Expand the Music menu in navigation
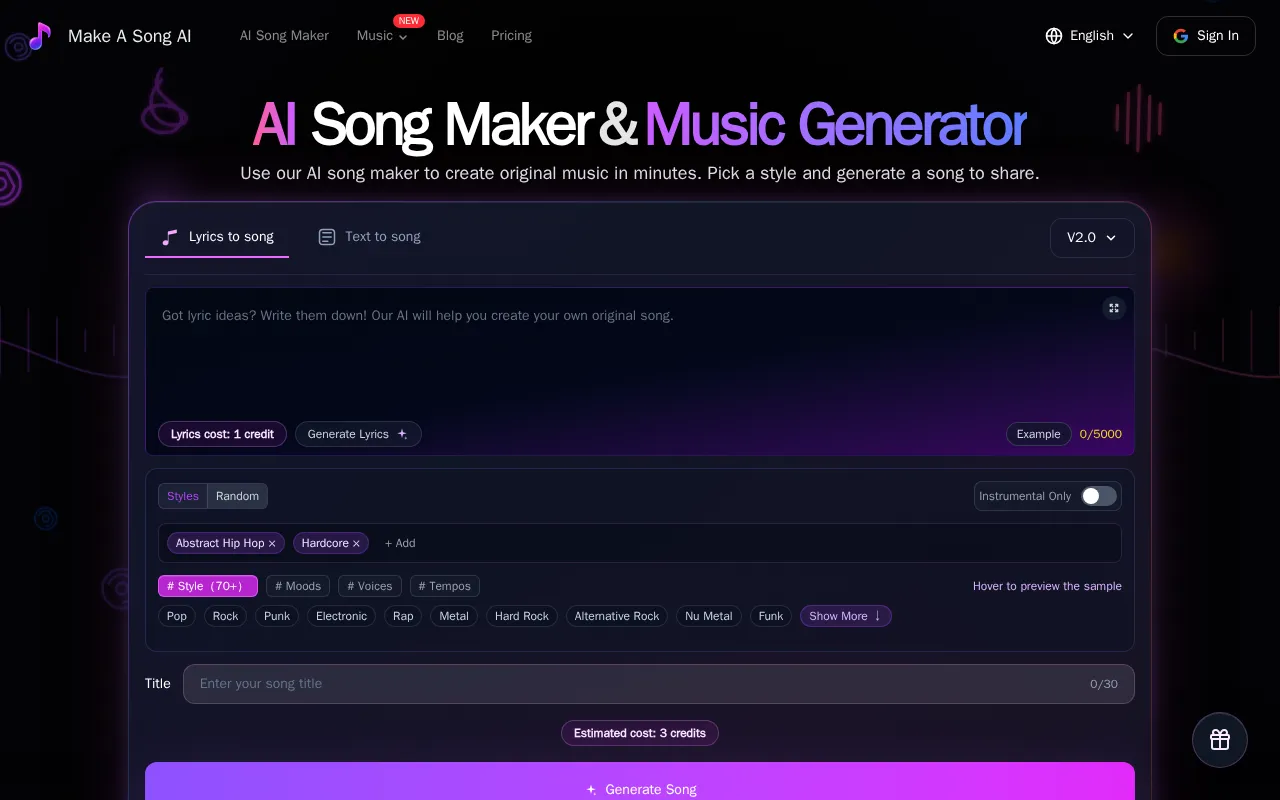 tap(382, 36)
